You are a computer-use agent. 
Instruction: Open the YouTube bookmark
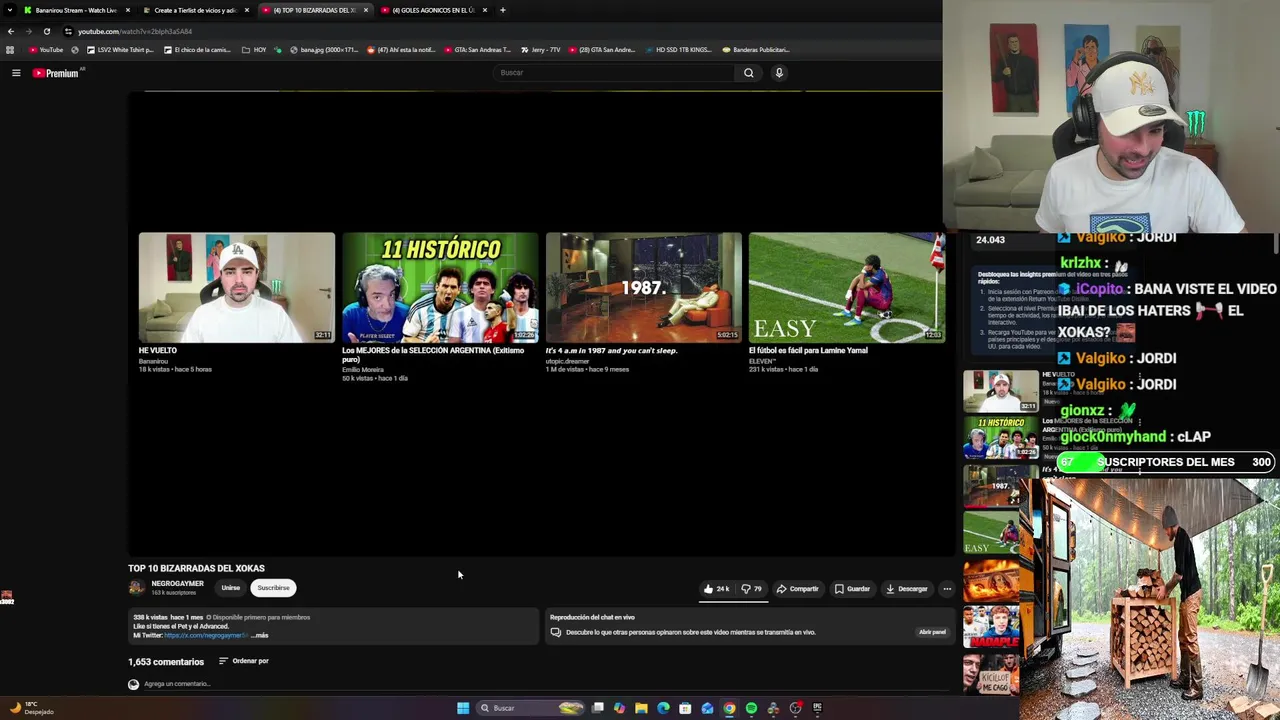(46, 50)
